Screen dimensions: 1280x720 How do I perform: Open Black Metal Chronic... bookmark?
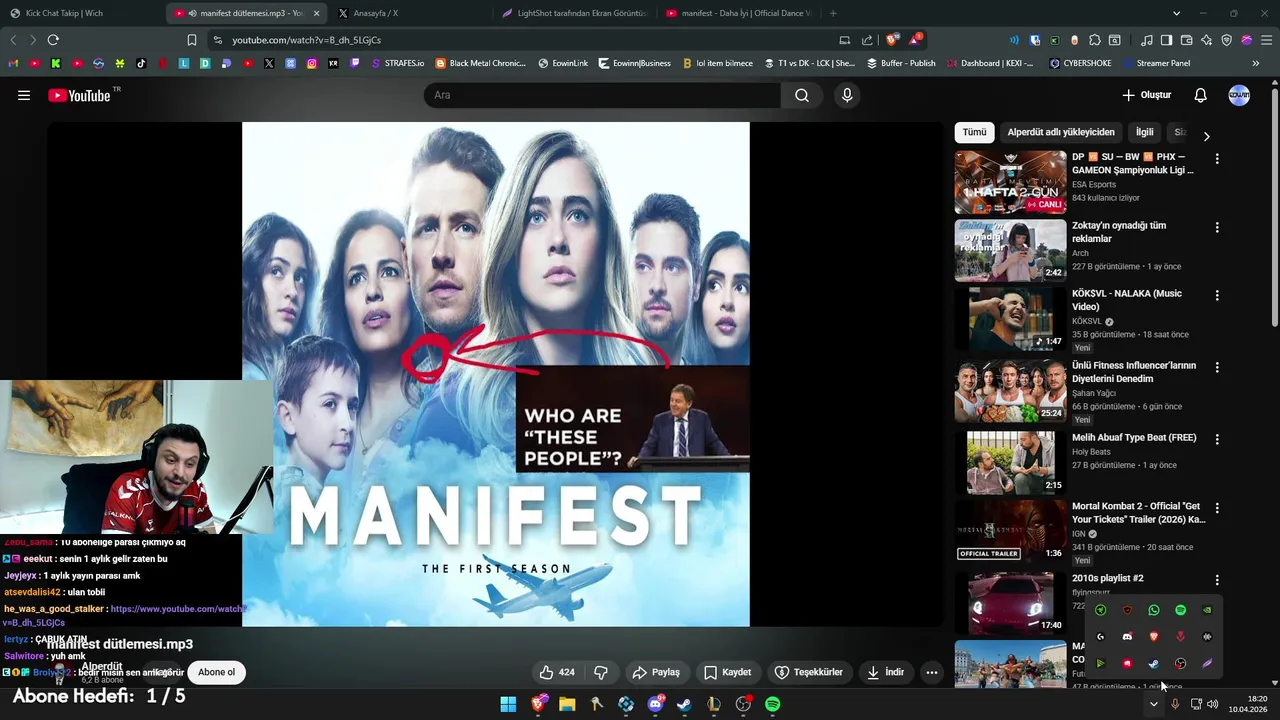coord(480,63)
